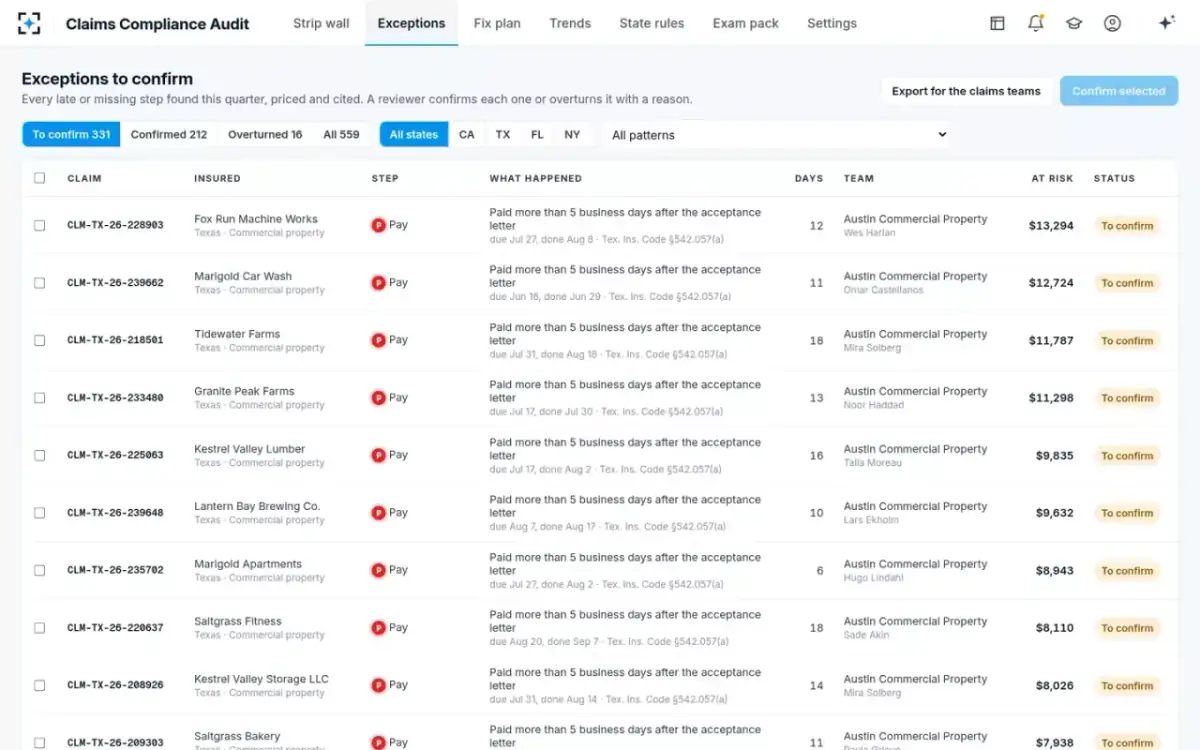
Task: Click Pay icon for Saltgrass Bakery
Action: pos(378,742)
